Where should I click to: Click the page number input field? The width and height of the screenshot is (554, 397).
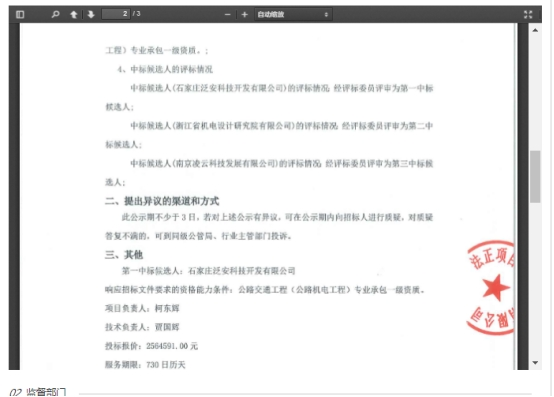[x=116, y=14]
